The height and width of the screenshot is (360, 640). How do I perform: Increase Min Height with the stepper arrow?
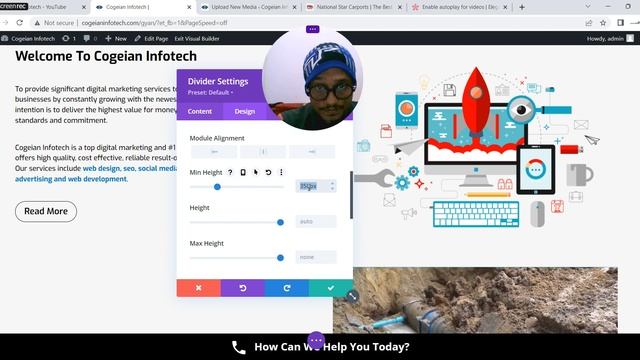tap(333, 183)
